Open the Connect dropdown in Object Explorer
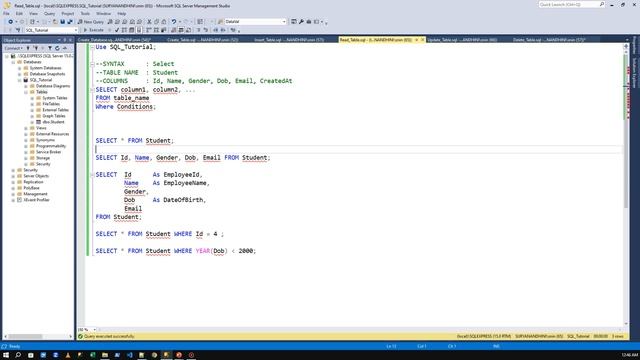 [13, 48]
